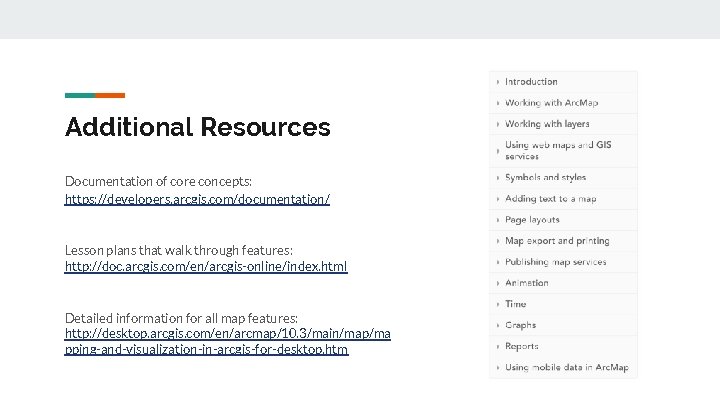720x405 pixels.
Task: Expand the Introduction arrow
Action: (x=498, y=82)
